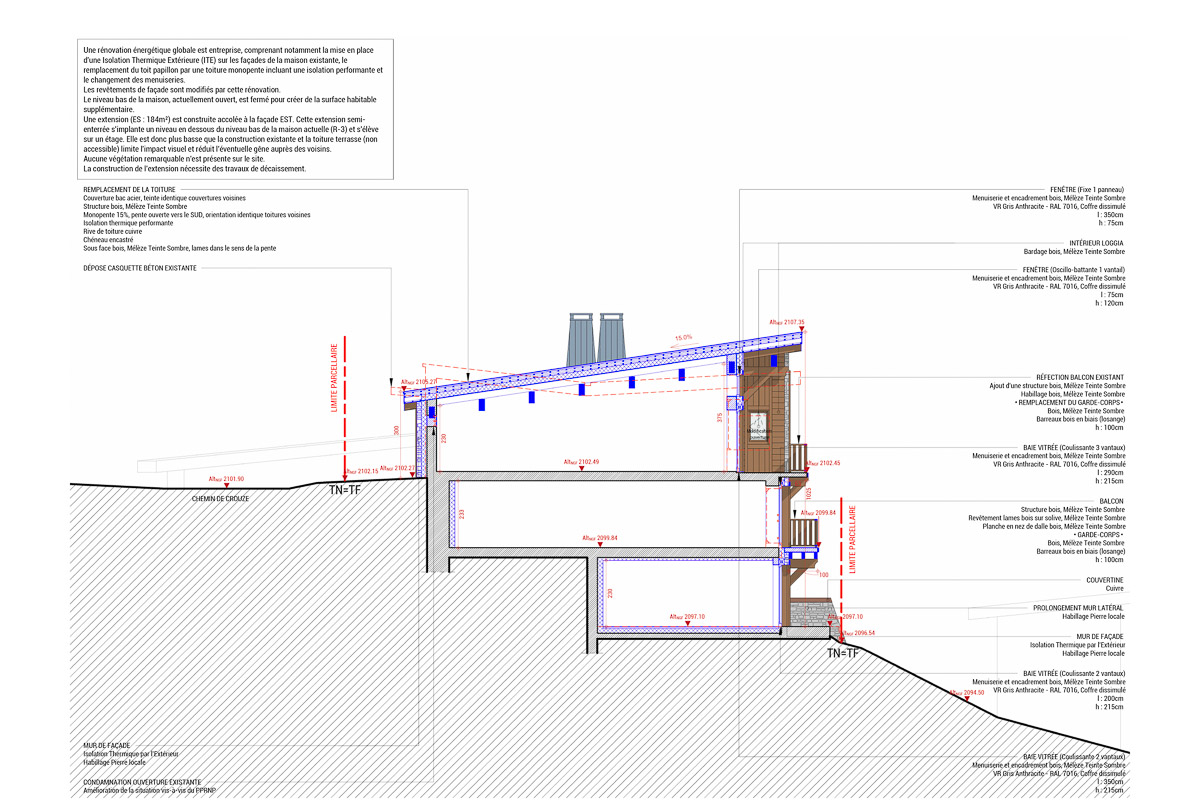Select the 'travaux de décaissement' closing sentence
This screenshot has width=1200, height=800.
pyautogui.click(x=194, y=169)
